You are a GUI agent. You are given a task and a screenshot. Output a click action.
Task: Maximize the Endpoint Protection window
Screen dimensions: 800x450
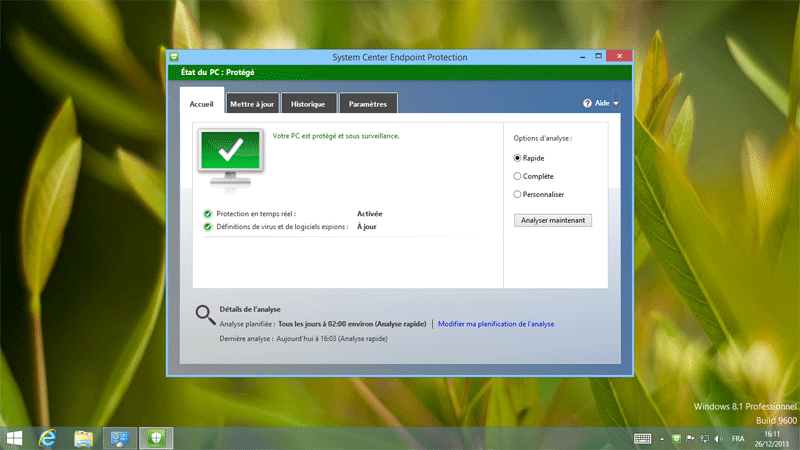coord(598,56)
